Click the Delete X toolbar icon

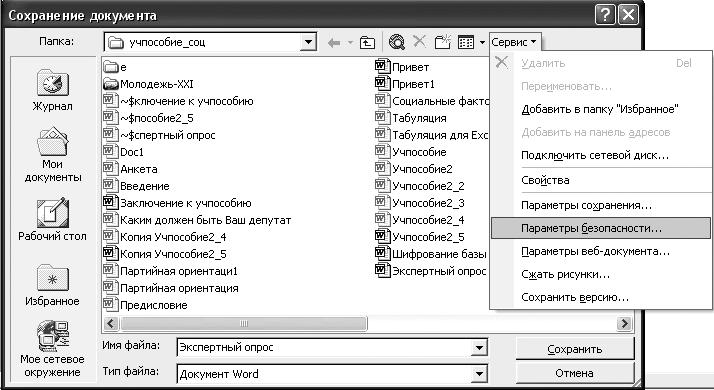tap(419, 41)
